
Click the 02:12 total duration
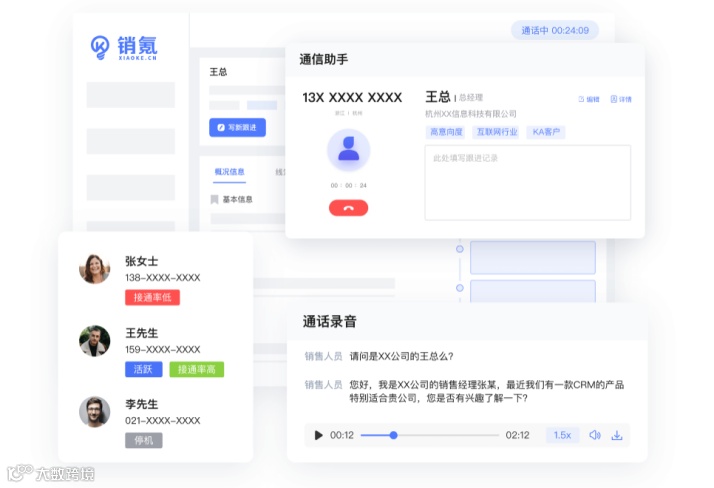(x=517, y=435)
